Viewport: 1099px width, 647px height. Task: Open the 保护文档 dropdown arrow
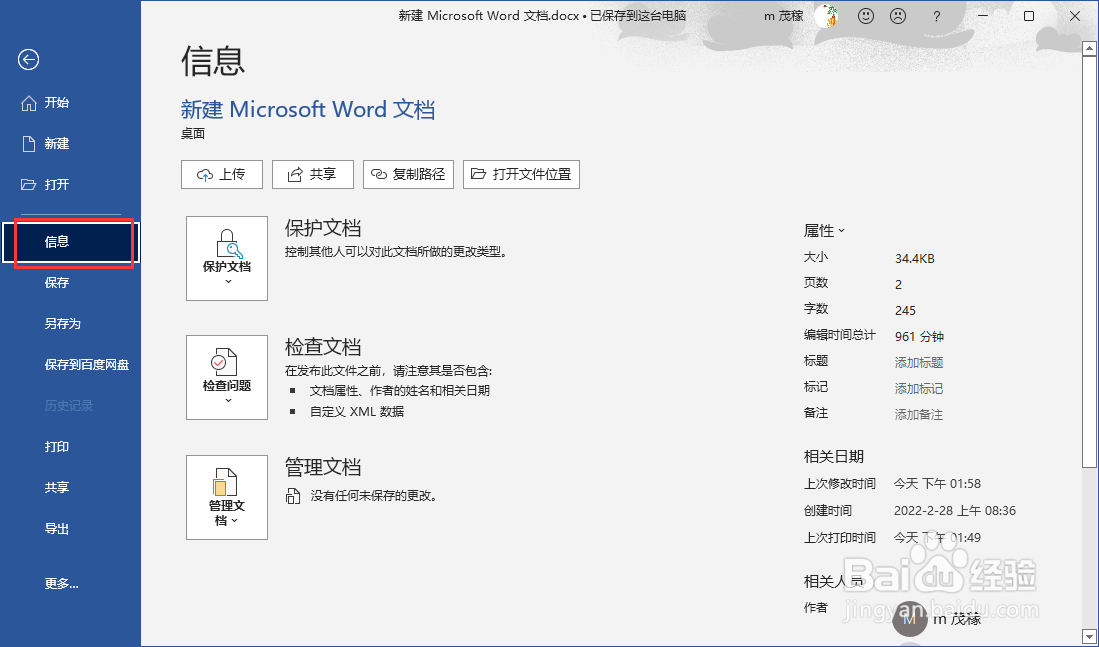(227, 283)
